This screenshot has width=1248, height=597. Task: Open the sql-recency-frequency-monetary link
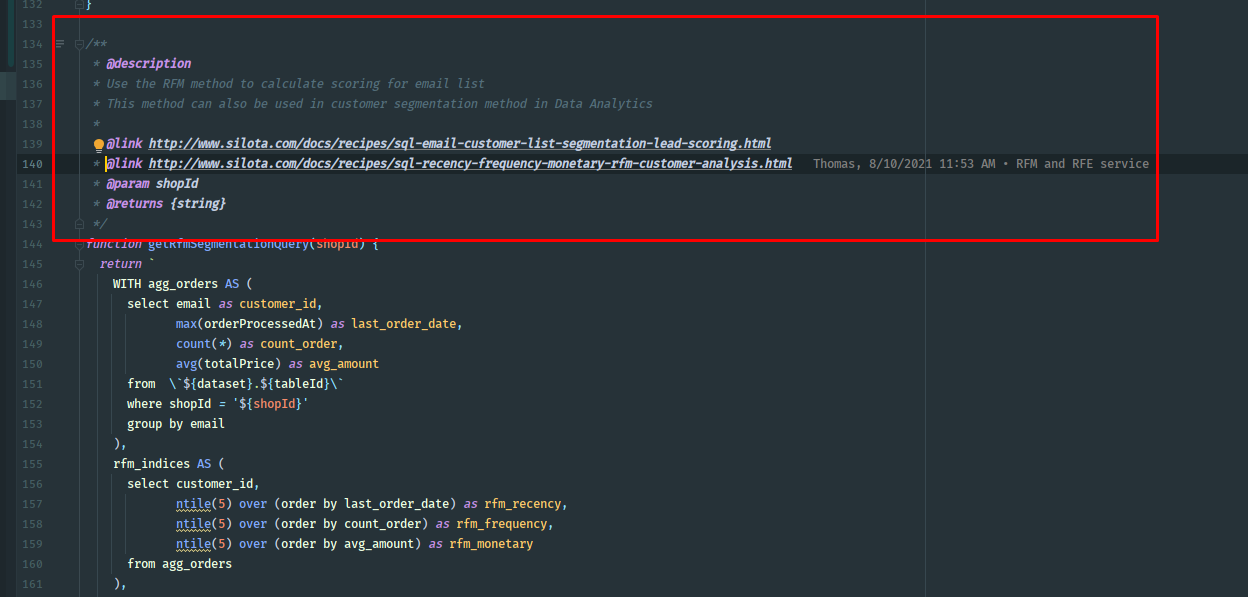click(470, 164)
